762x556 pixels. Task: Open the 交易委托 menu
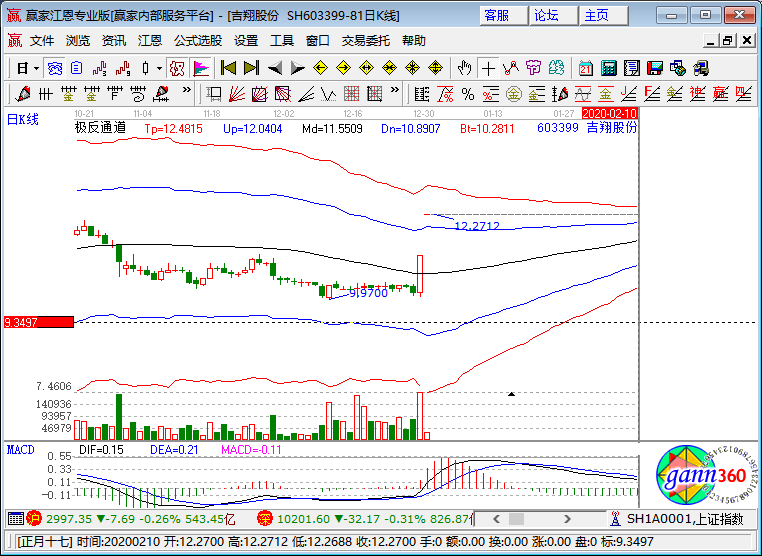[x=367, y=41]
